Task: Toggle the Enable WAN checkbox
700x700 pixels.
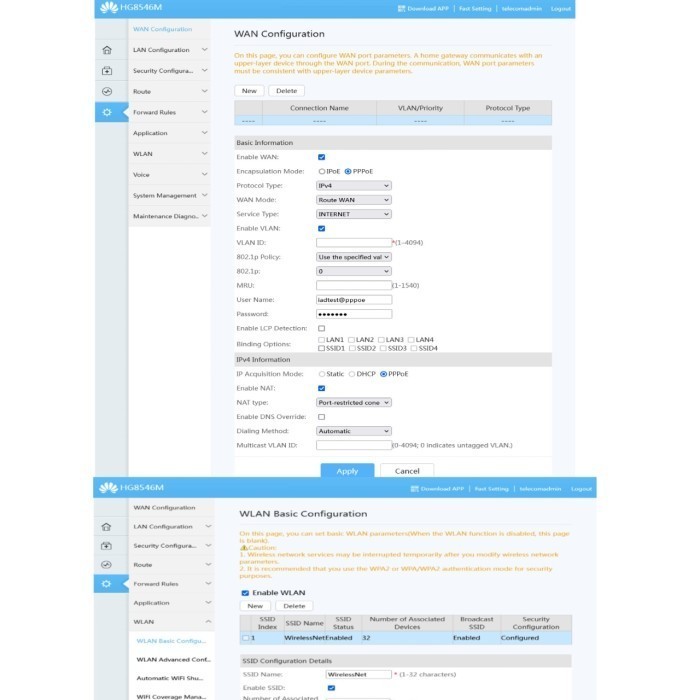Action: click(321, 157)
